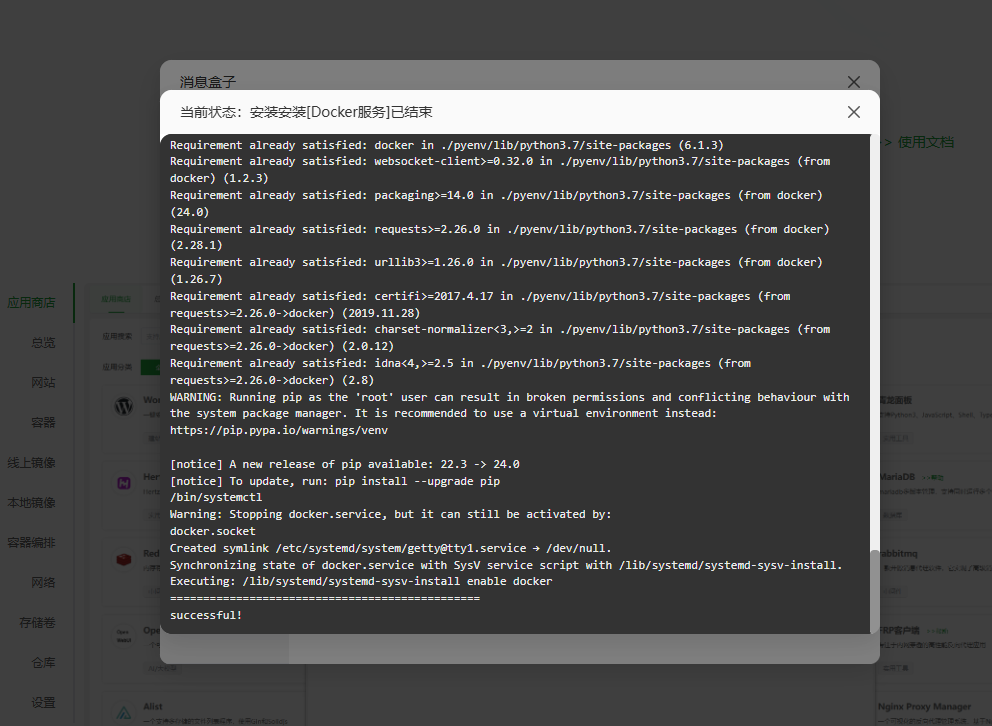This screenshot has width=992, height=726.
Task: Select 总览 in the sidebar
Action: (43, 343)
